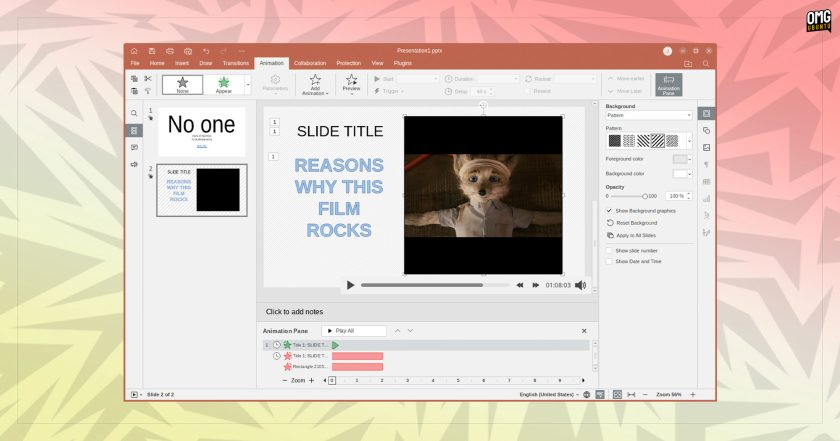
Task: Click the Opacity slider handle
Action: (x=645, y=196)
